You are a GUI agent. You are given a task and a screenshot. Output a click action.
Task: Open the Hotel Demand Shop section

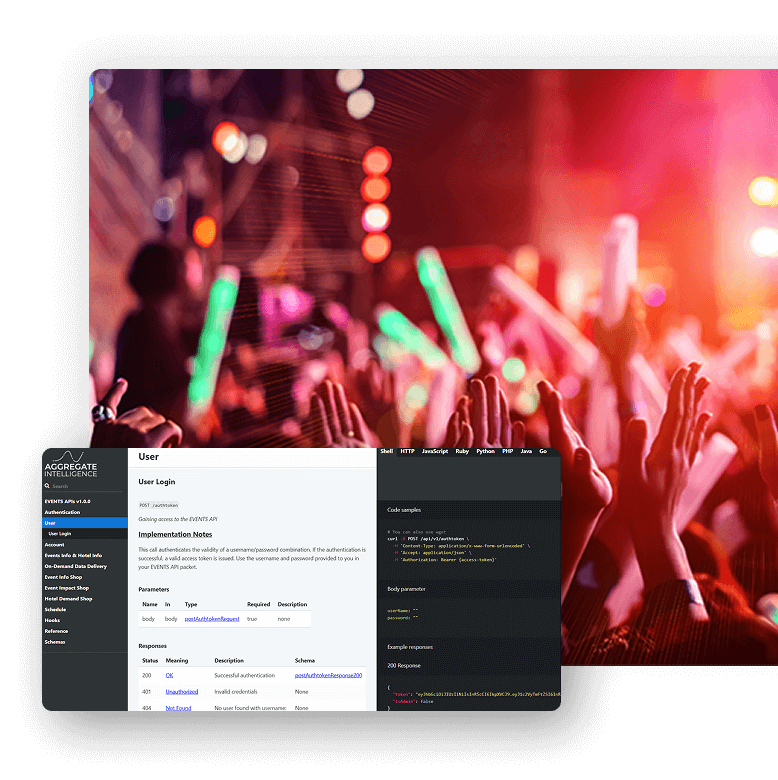[68, 599]
